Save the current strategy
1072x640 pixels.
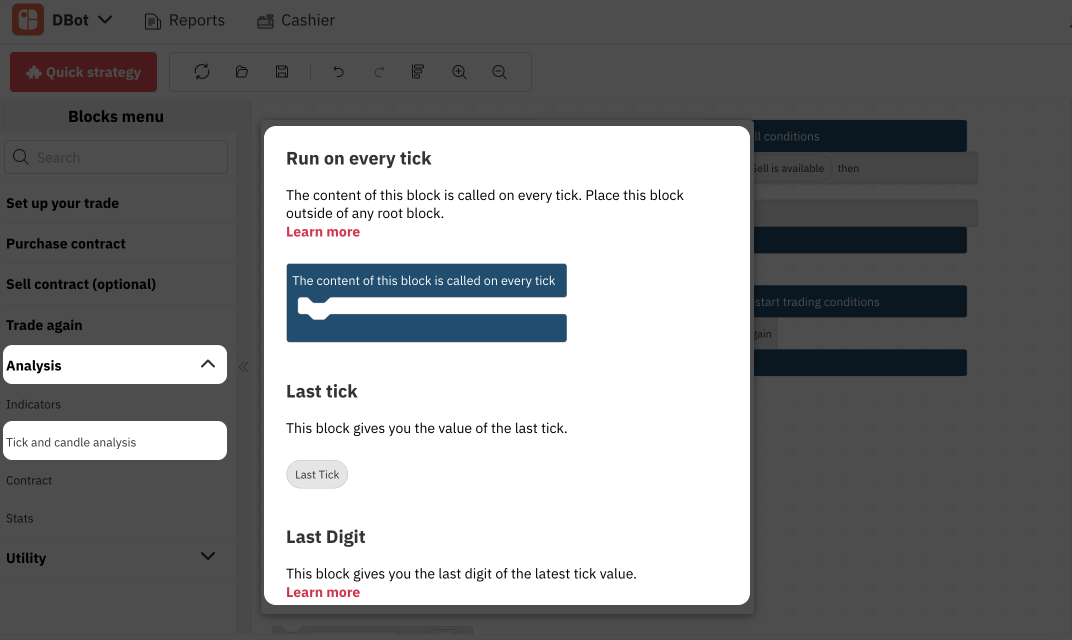tap(281, 71)
